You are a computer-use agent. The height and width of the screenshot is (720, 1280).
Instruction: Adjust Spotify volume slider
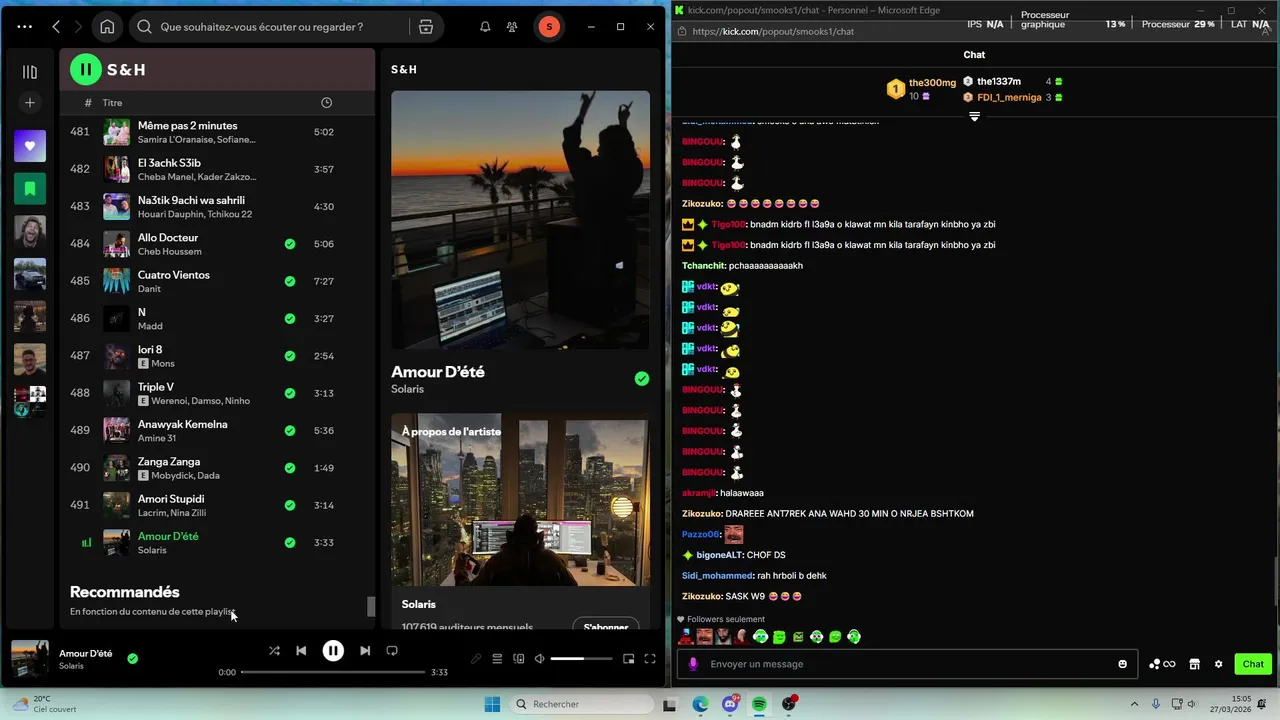coord(581,659)
